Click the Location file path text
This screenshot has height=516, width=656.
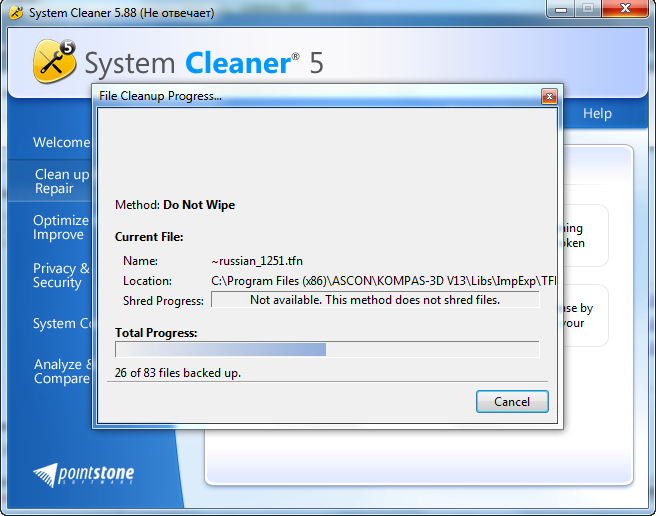coord(384,281)
